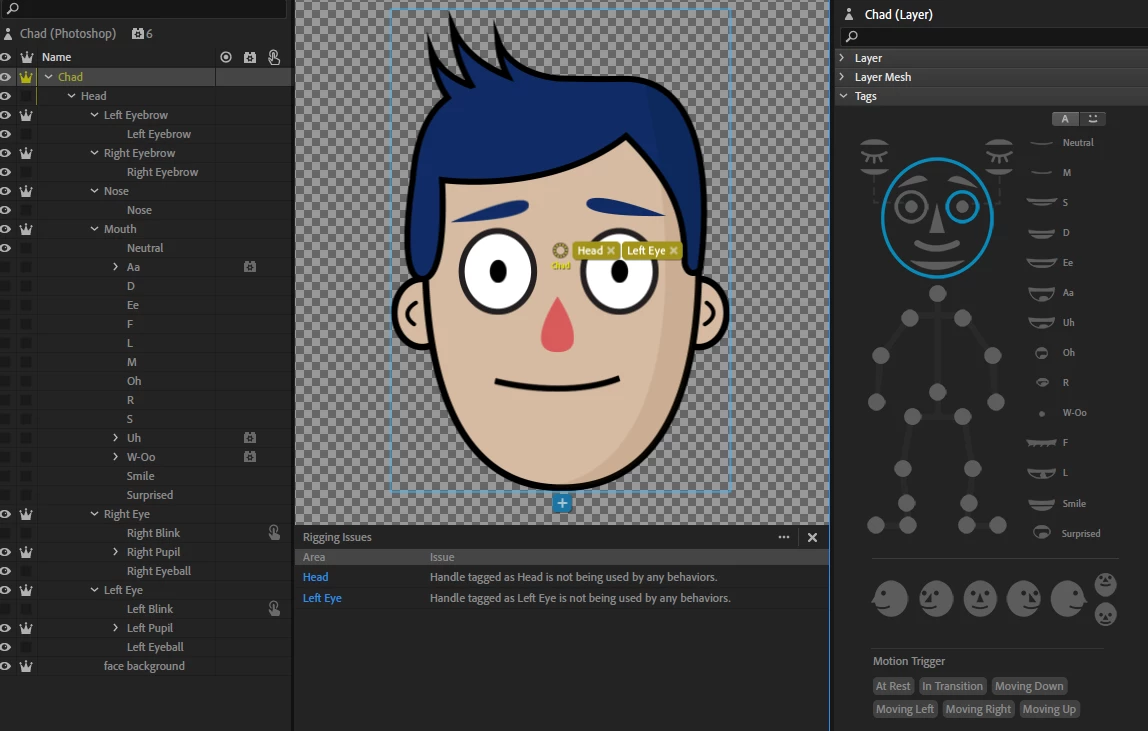
Task: Select the Left Profile head view tag
Action: 890,598
